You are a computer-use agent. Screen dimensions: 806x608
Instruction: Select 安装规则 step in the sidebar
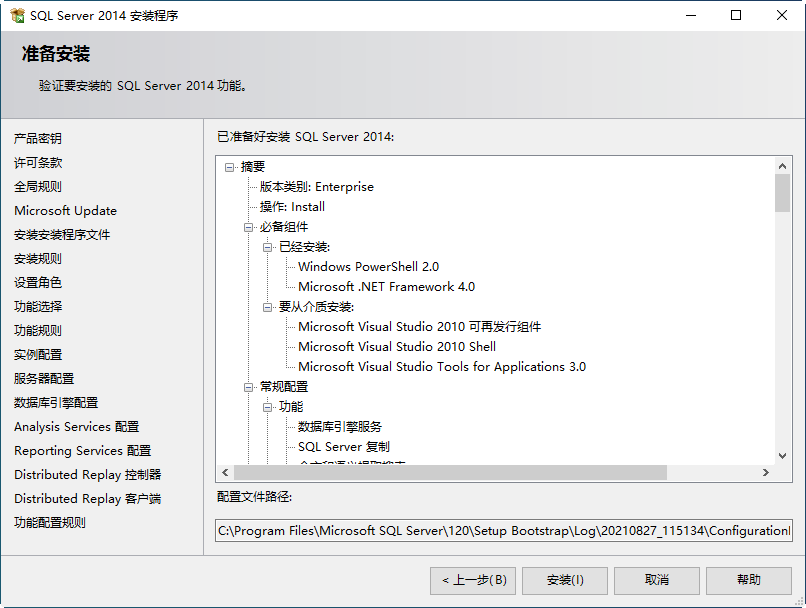(x=38, y=259)
